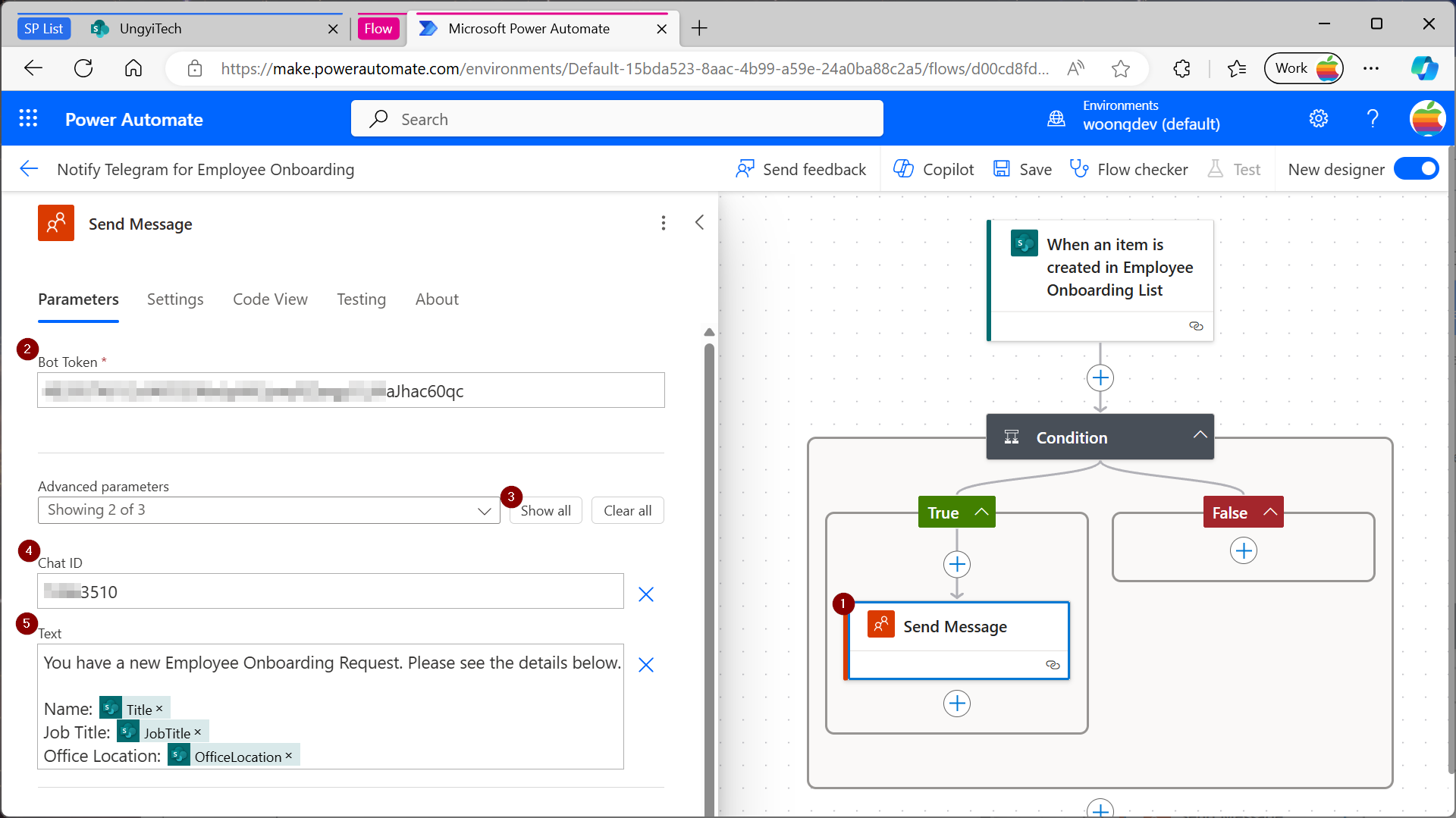Click the Power Automate search box

coord(617,118)
